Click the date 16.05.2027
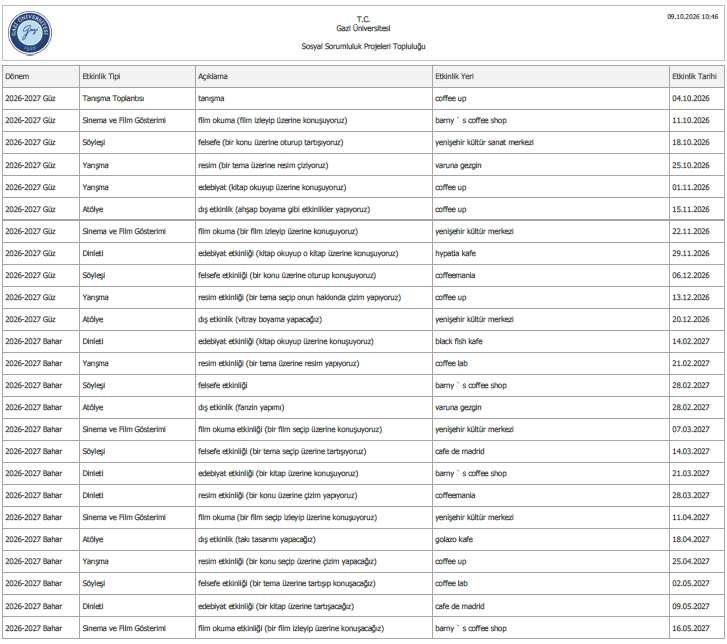The width and height of the screenshot is (727, 644). coord(690,629)
